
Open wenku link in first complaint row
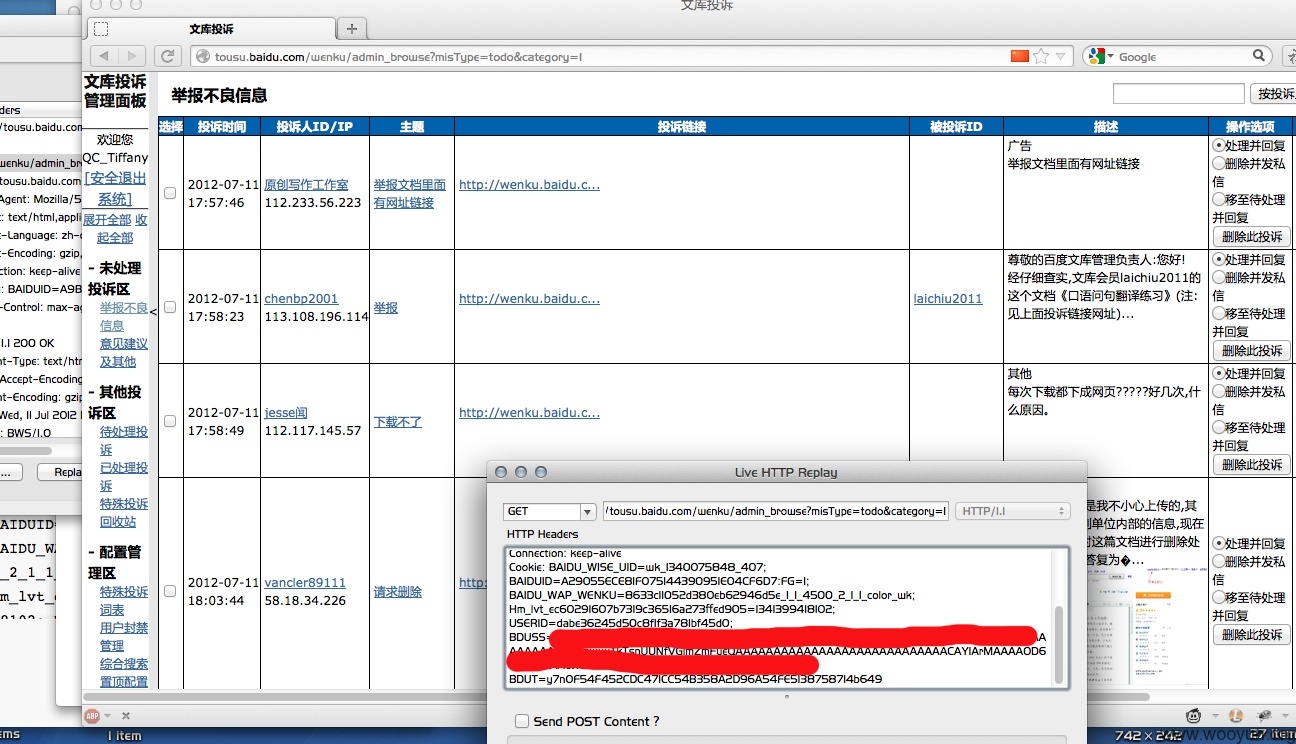[x=529, y=185]
